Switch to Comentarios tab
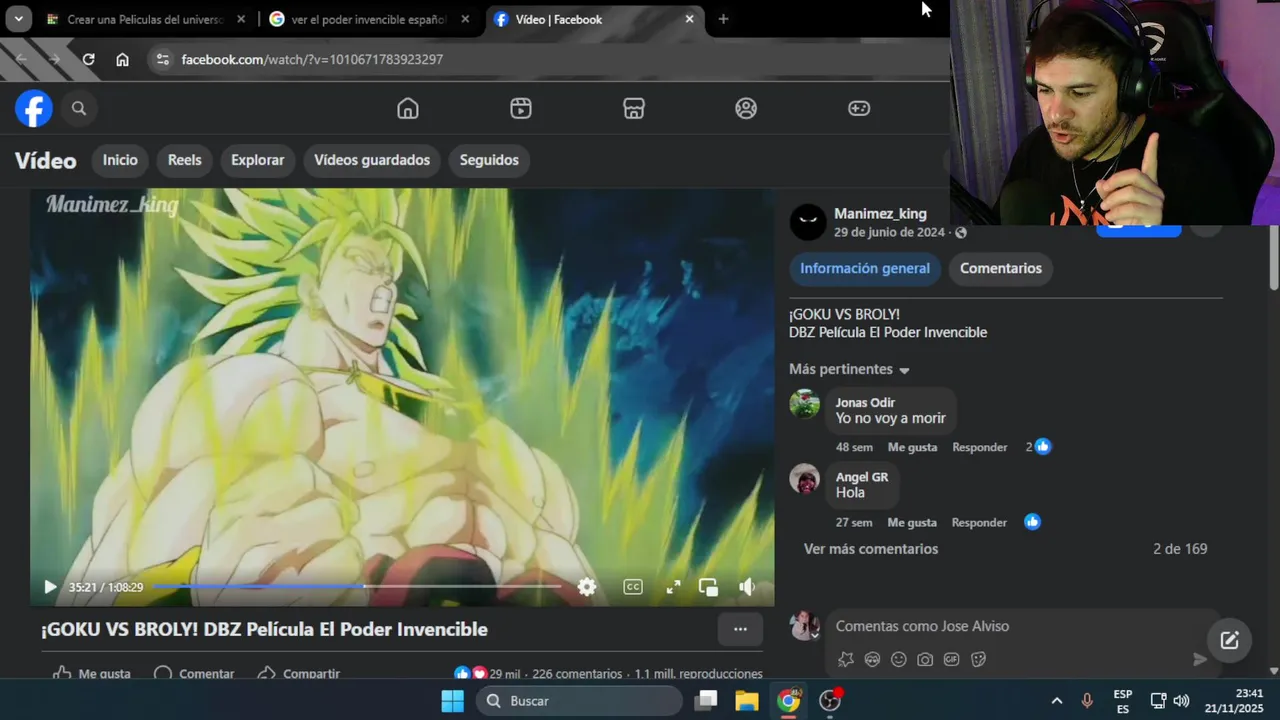 tap(1001, 268)
